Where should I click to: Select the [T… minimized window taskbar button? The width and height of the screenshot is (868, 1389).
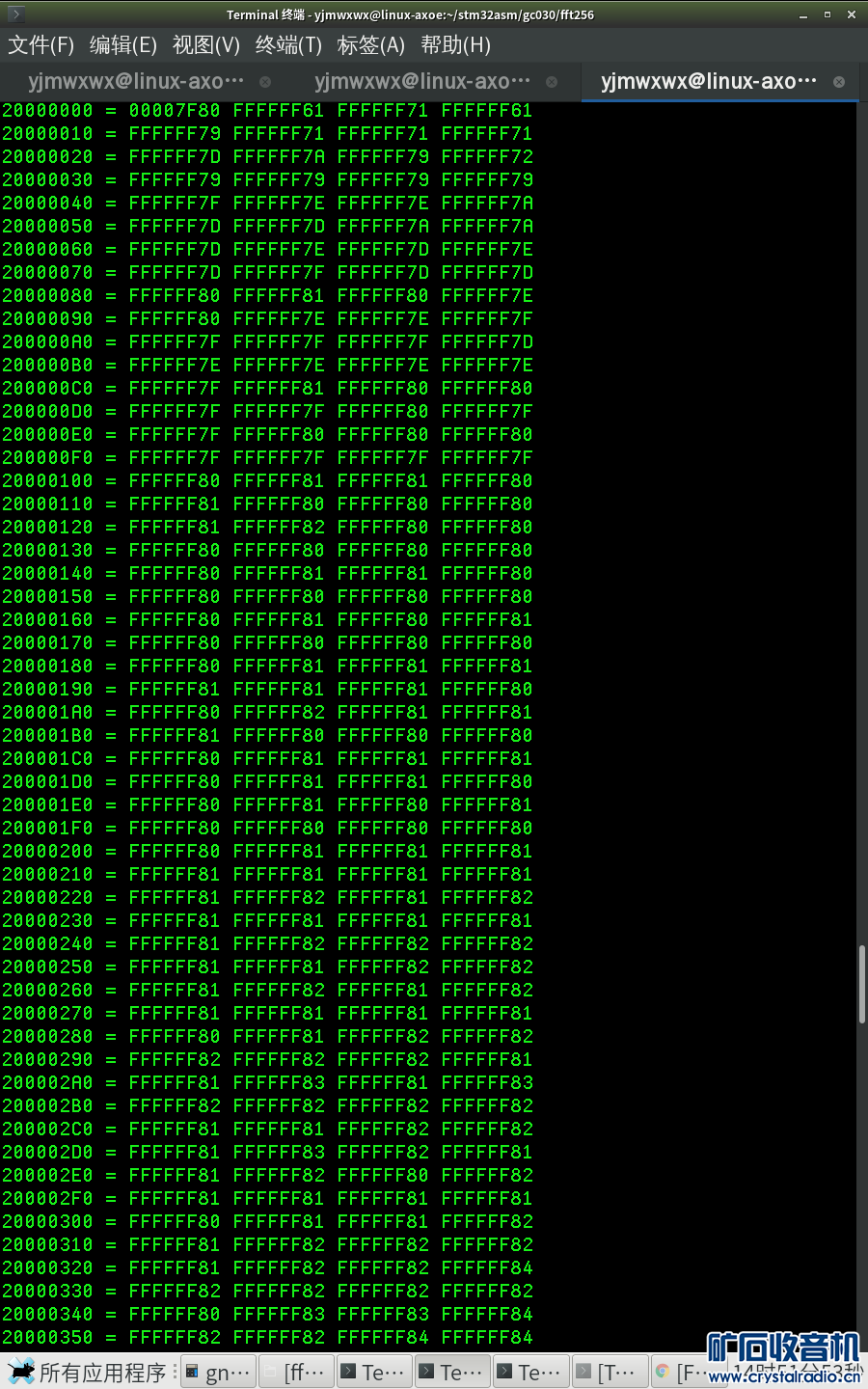[609, 1372]
